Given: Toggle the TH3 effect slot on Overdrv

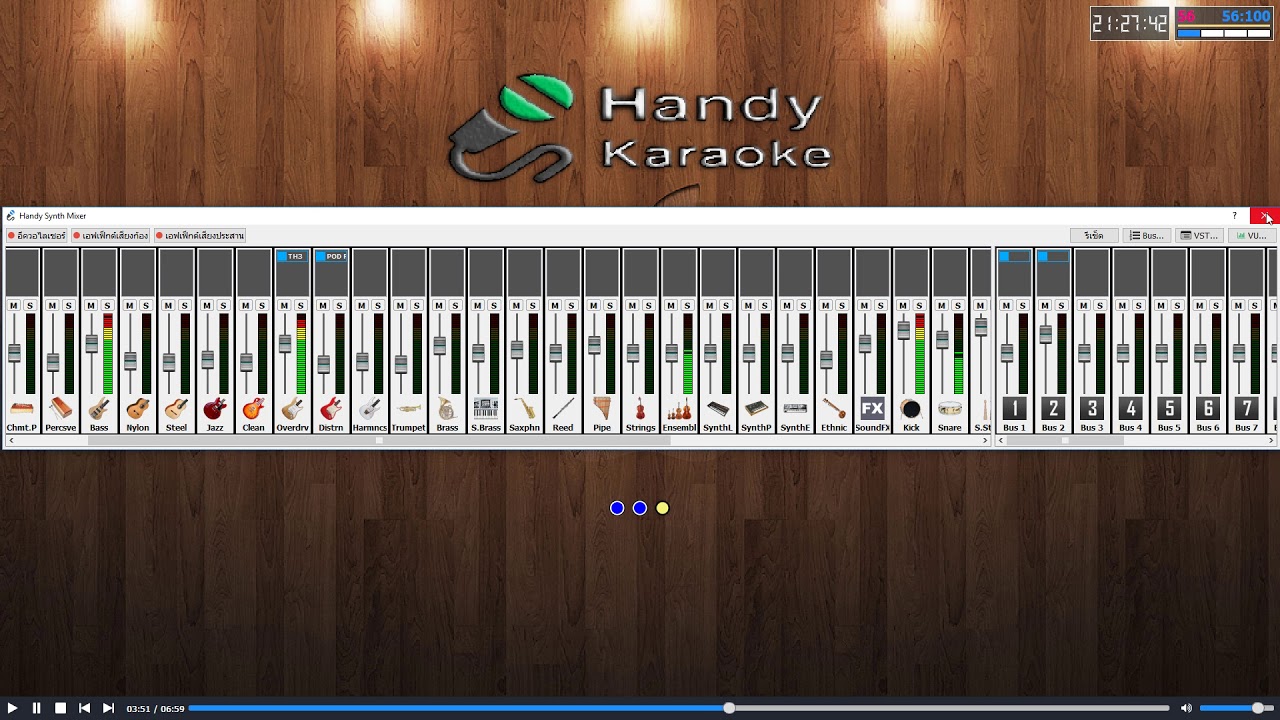Looking at the screenshot, I should click(292, 256).
